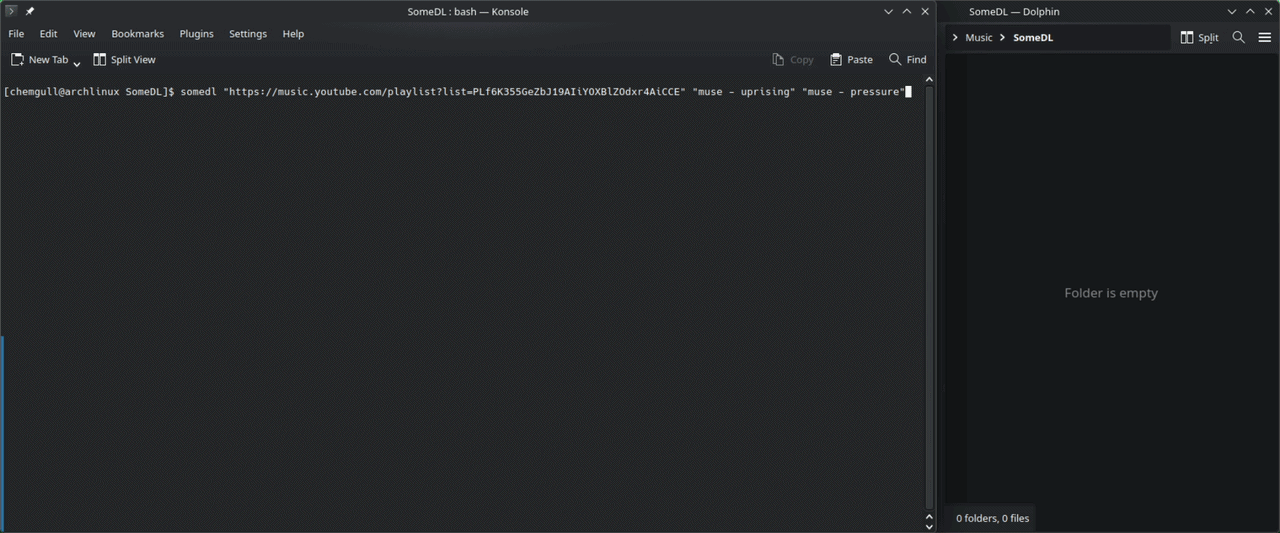Click "0 folders, 0 files" status text
This screenshot has height=533, width=1280.
point(992,519)
